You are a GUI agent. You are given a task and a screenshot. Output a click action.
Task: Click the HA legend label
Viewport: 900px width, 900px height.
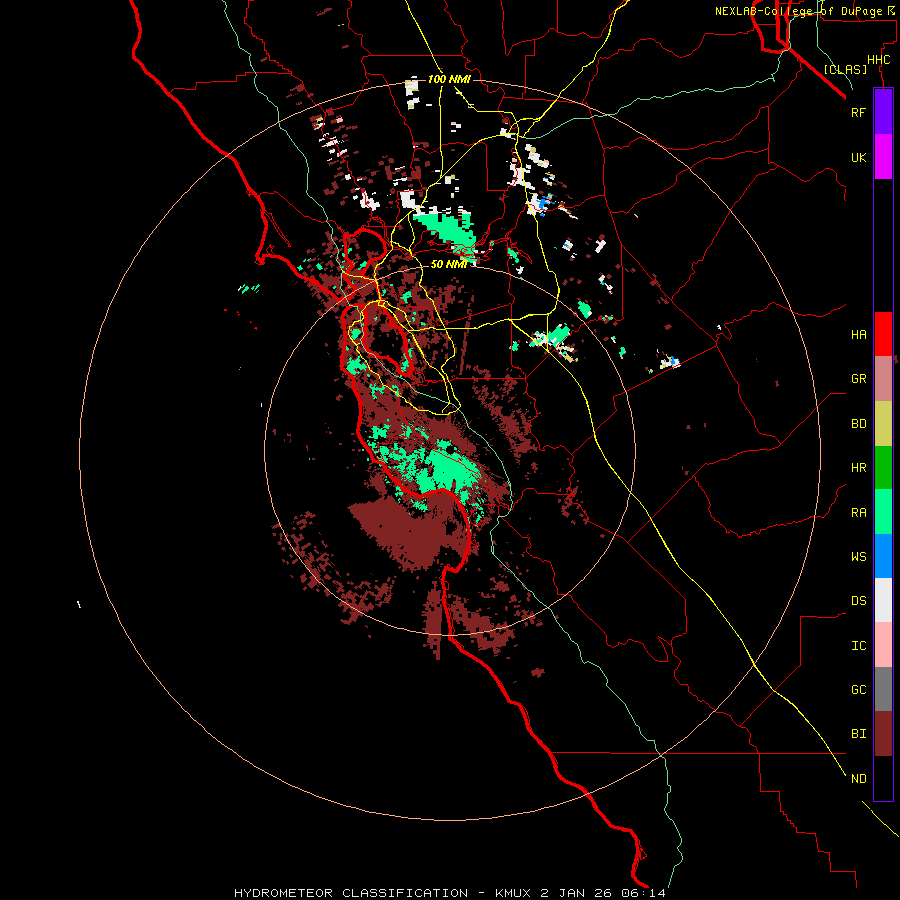click(858, 334)
